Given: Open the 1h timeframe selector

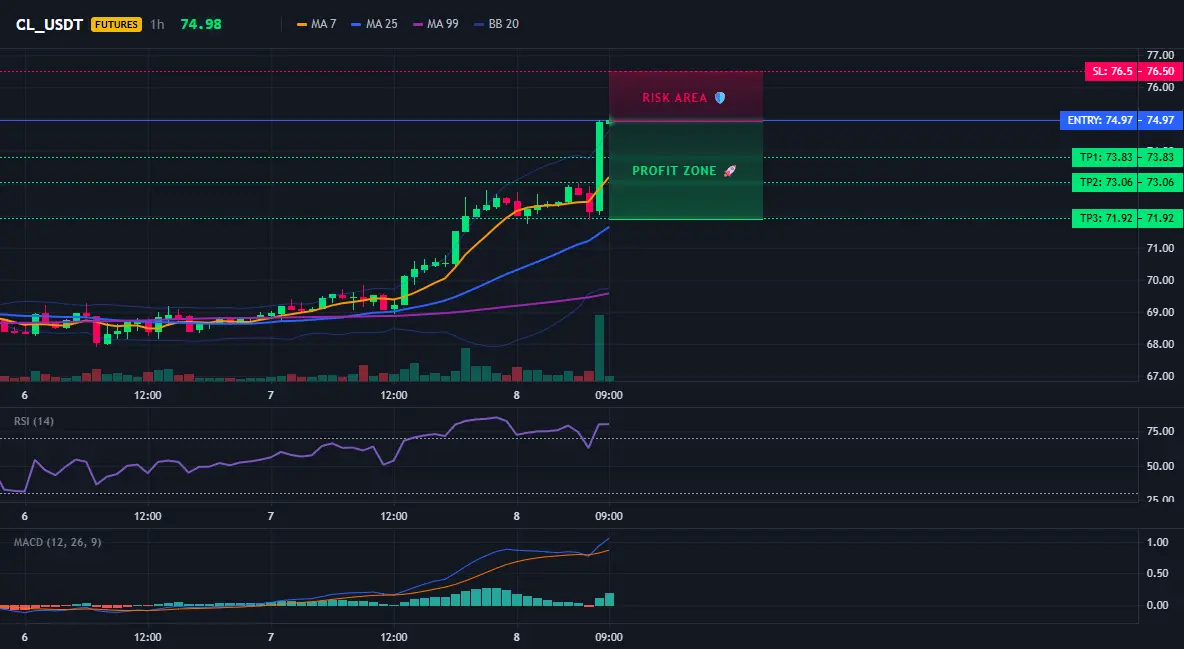Looking at the screenshot, I should coord(157,24).
